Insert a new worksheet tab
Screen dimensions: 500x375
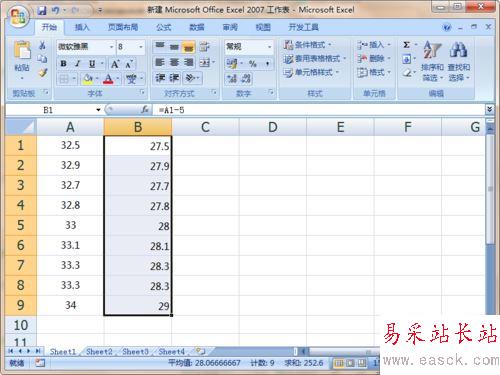pyautogui.click(x=200, y=351)
